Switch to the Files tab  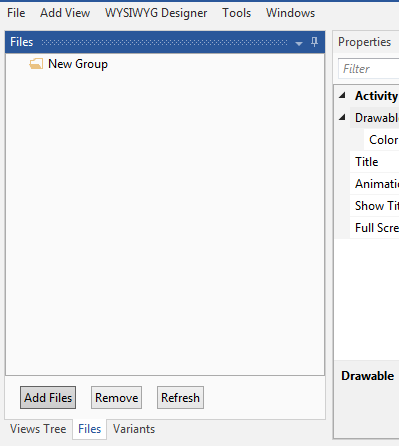pyautogui.click(x=90, y=429)
